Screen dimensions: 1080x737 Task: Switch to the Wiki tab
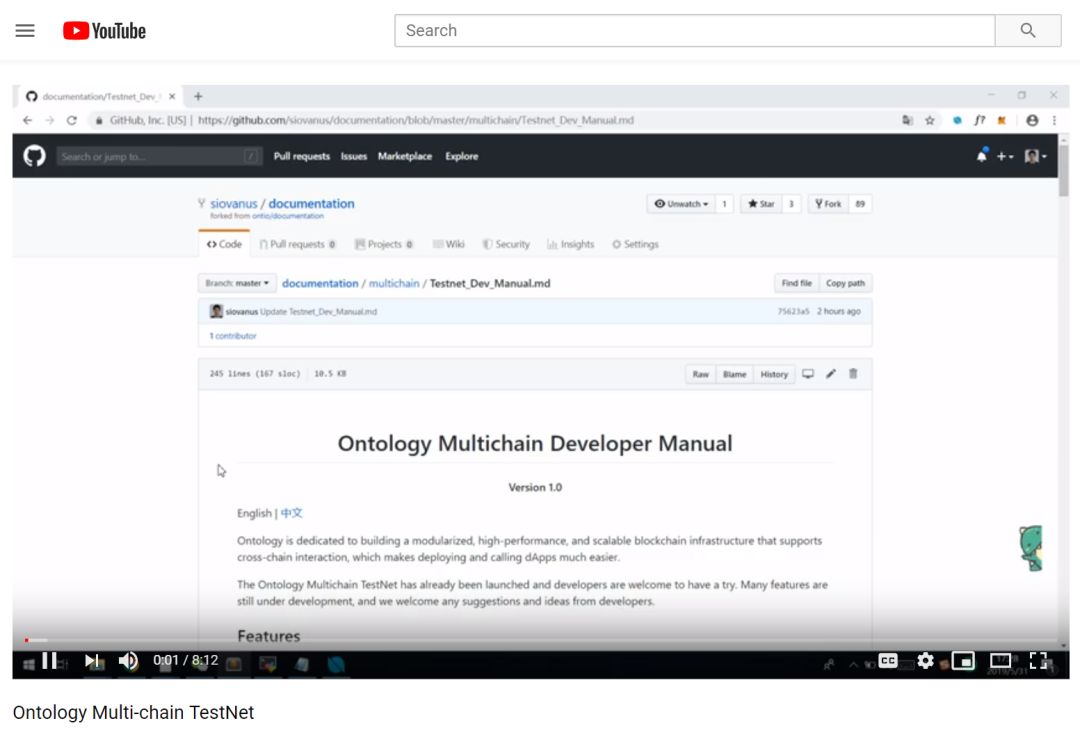(448, 244)
